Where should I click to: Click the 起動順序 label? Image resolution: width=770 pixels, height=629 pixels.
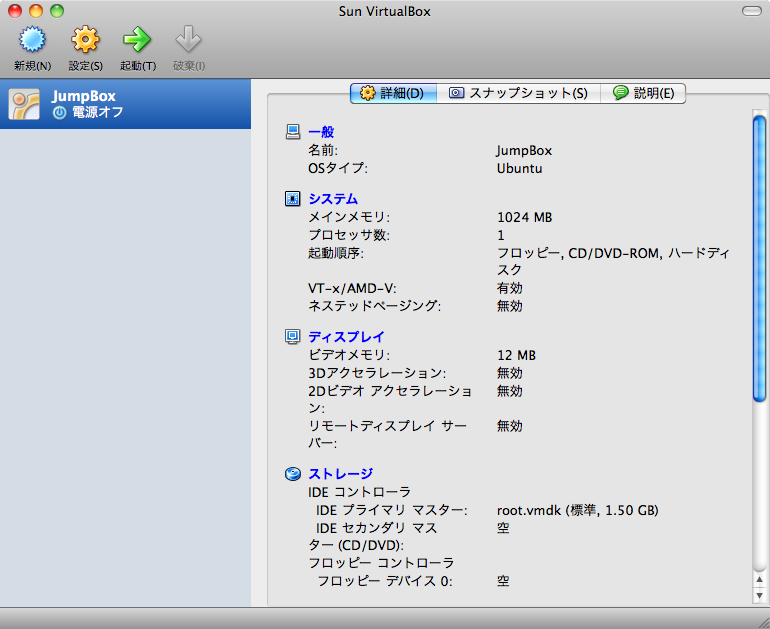coord(336,253)
